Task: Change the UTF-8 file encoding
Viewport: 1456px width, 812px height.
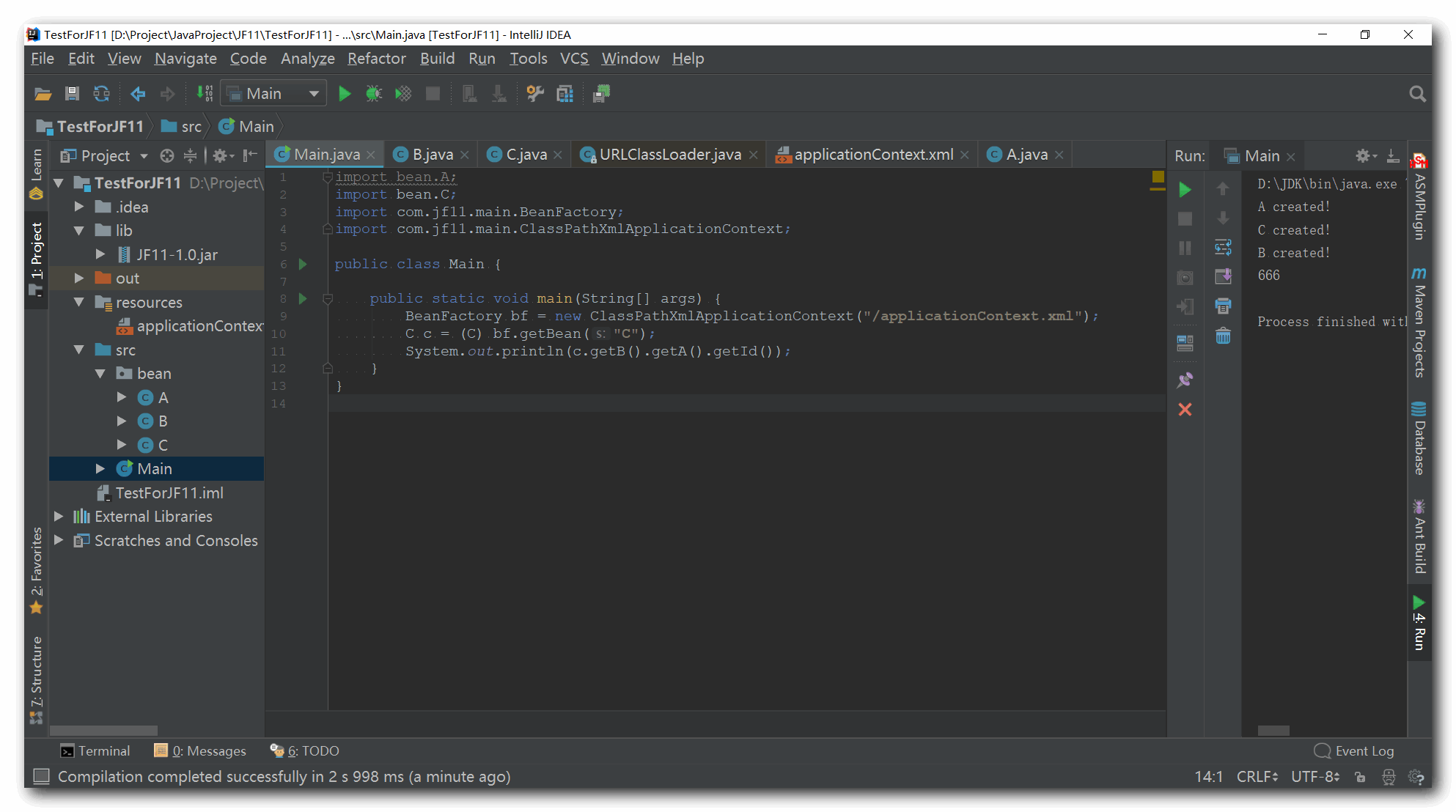Action: [x=1315, y=777]
